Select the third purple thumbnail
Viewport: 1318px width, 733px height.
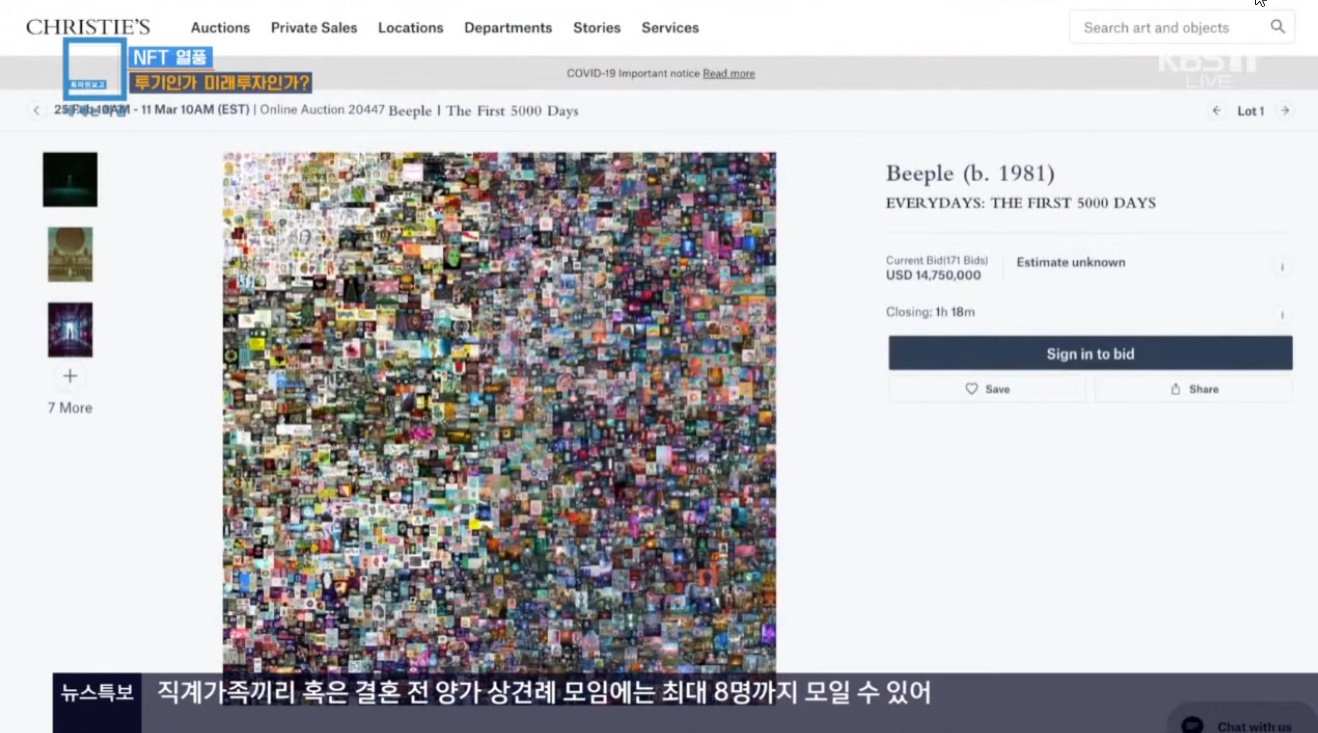coord(70,329)
